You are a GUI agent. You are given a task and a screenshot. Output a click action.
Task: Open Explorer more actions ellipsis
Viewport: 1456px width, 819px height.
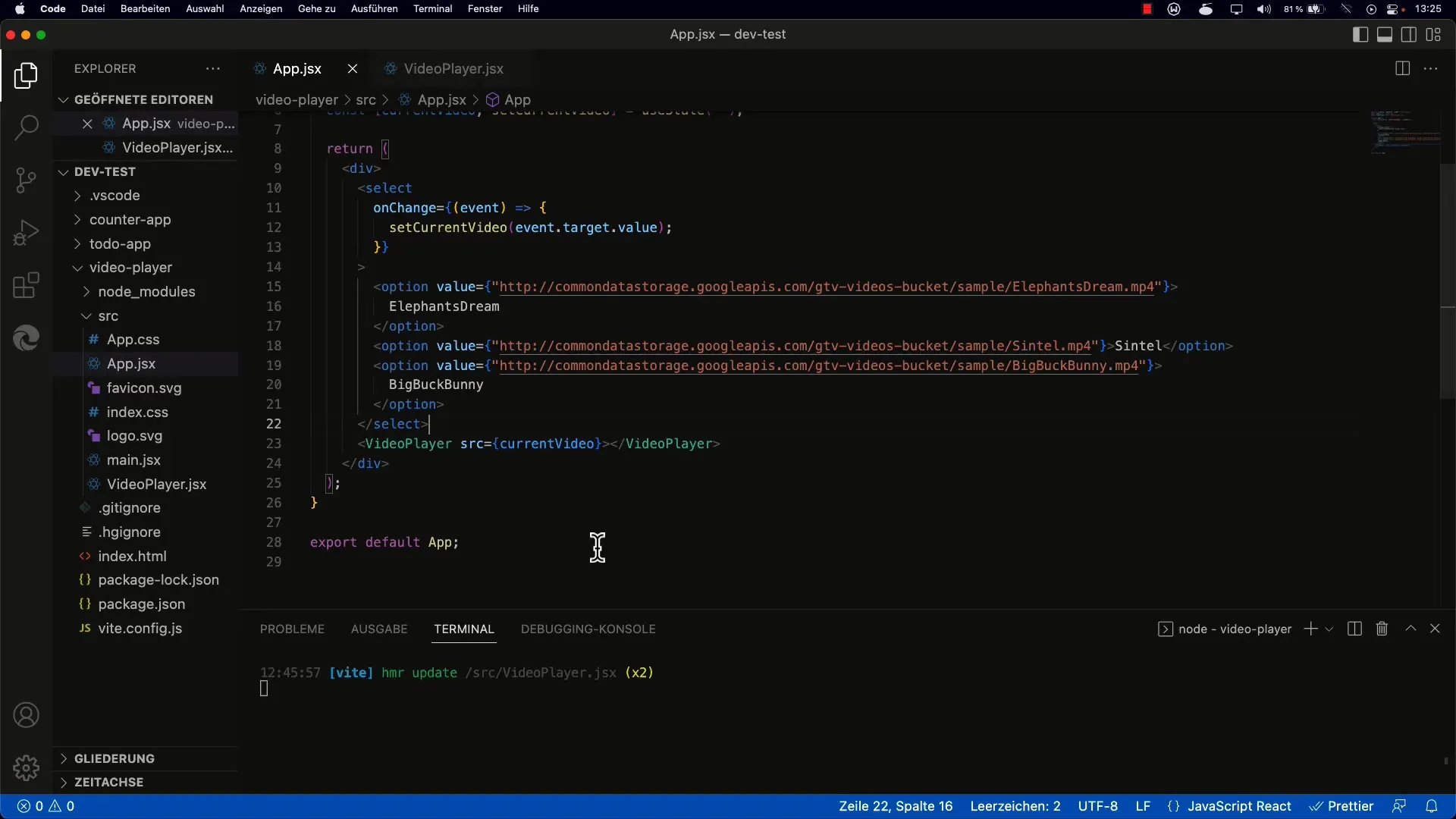click(x=213, y=68)
